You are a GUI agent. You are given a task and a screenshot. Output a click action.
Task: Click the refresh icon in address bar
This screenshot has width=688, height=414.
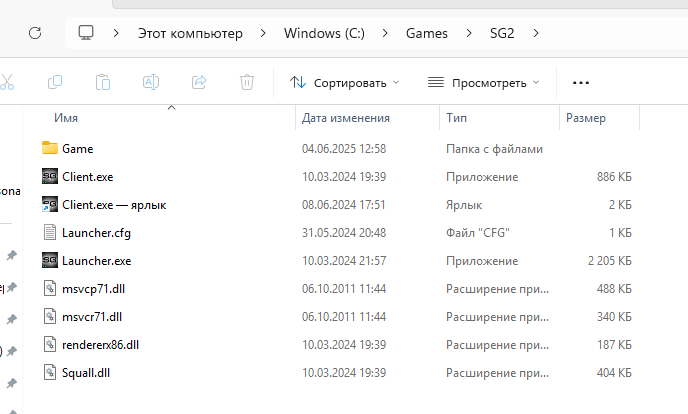tap(35, 33)
